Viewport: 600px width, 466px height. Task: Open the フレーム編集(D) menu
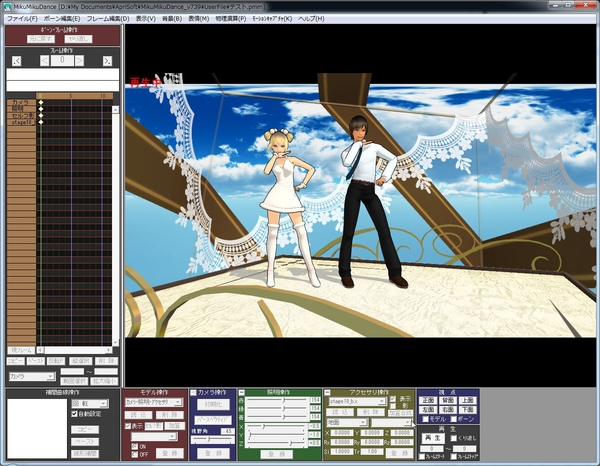tap(108, 18)
